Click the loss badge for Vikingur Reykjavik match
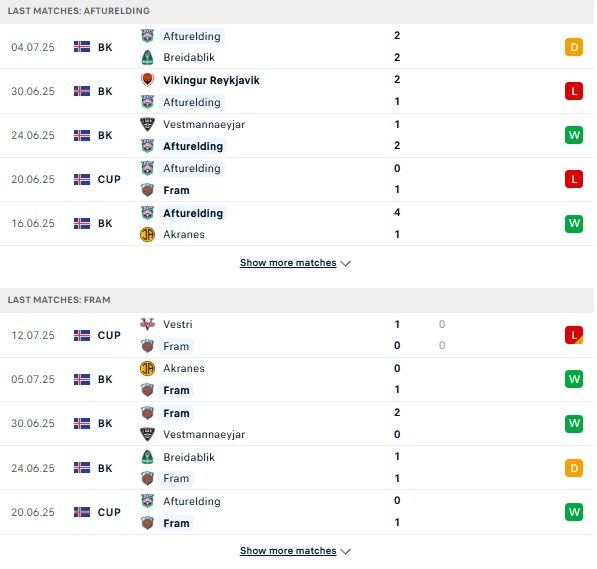Image resolution: width=597 pixels, height=569 pixels. [574, 91]
